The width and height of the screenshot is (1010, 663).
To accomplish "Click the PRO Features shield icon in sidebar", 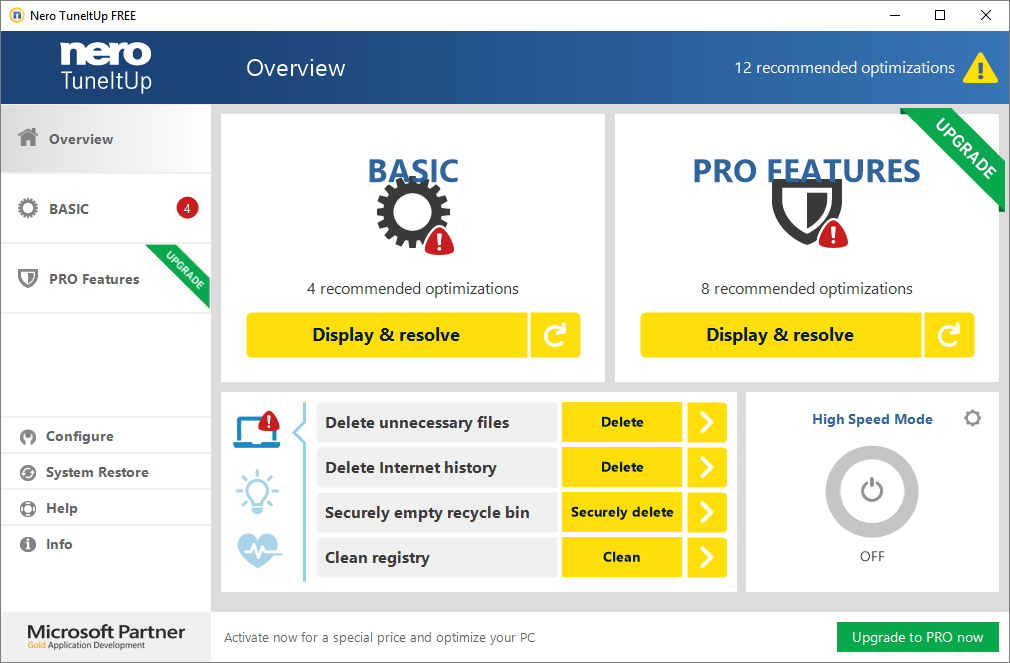I will pyautogui.click(x=28, y=278).
